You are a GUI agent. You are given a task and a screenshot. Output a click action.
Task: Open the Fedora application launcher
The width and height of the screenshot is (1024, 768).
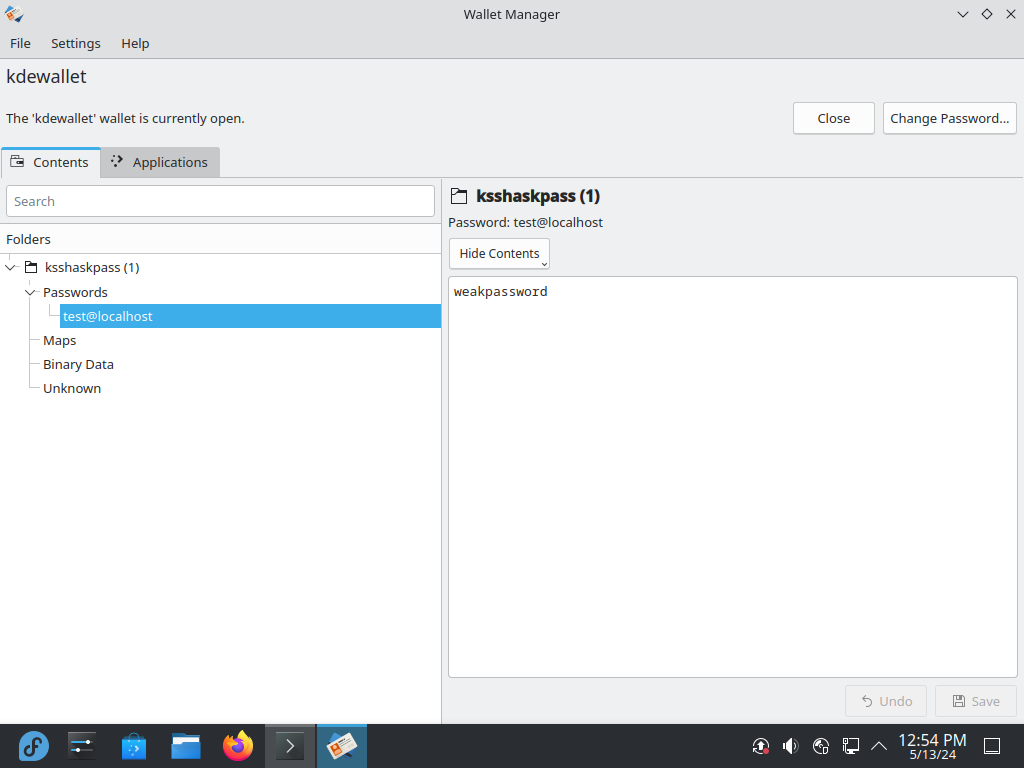(x=33, y=746)
